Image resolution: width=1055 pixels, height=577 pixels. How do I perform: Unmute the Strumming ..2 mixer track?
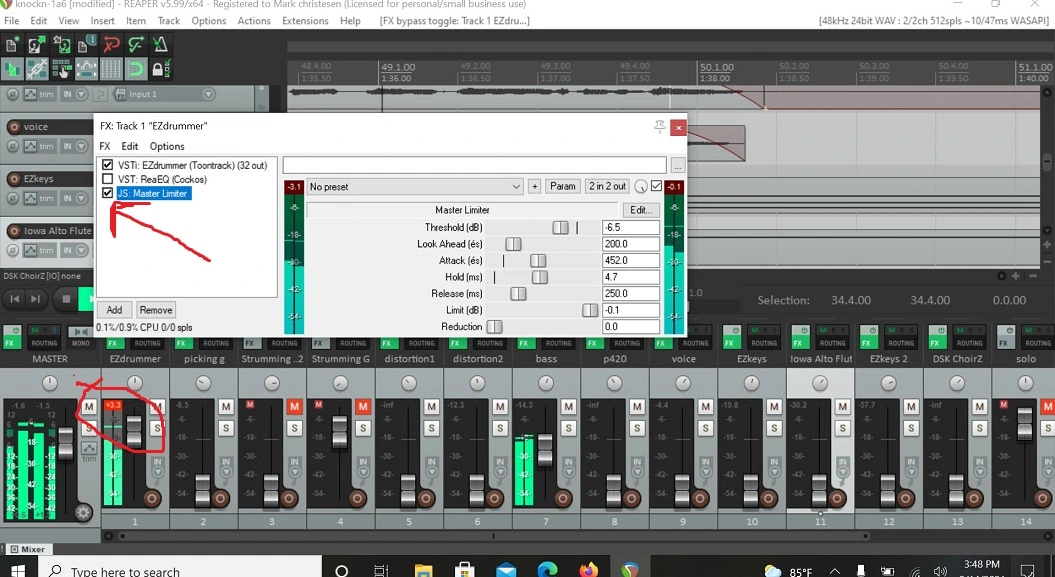294,406
